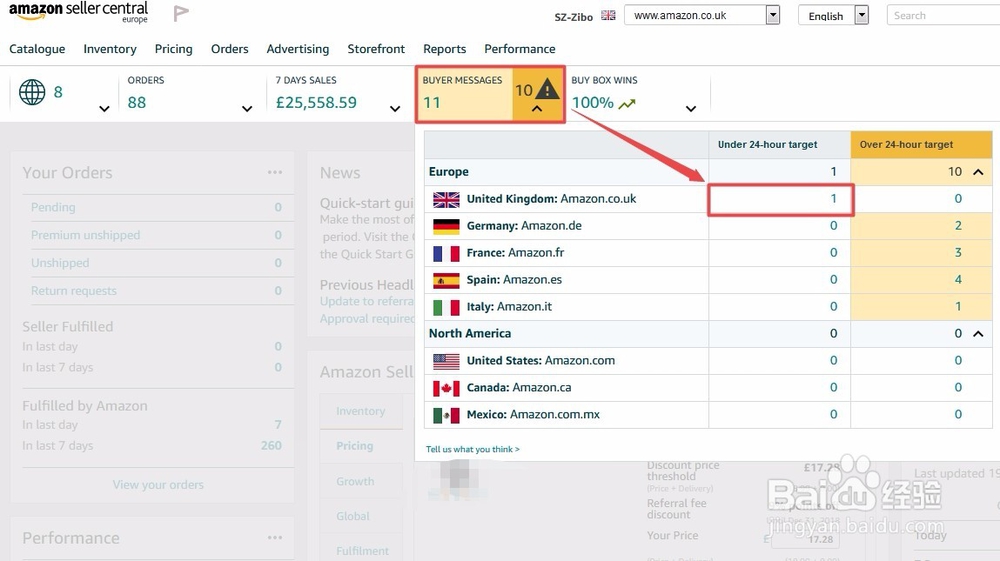Click the Mexico flag icon
Viewport: 1000px width, 561px height.
[446, 416]
